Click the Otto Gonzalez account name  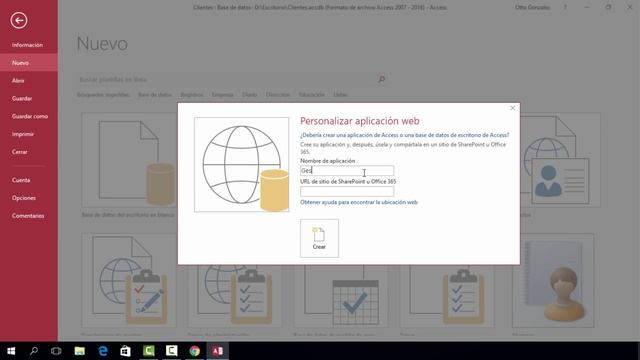tap(532, 7)
